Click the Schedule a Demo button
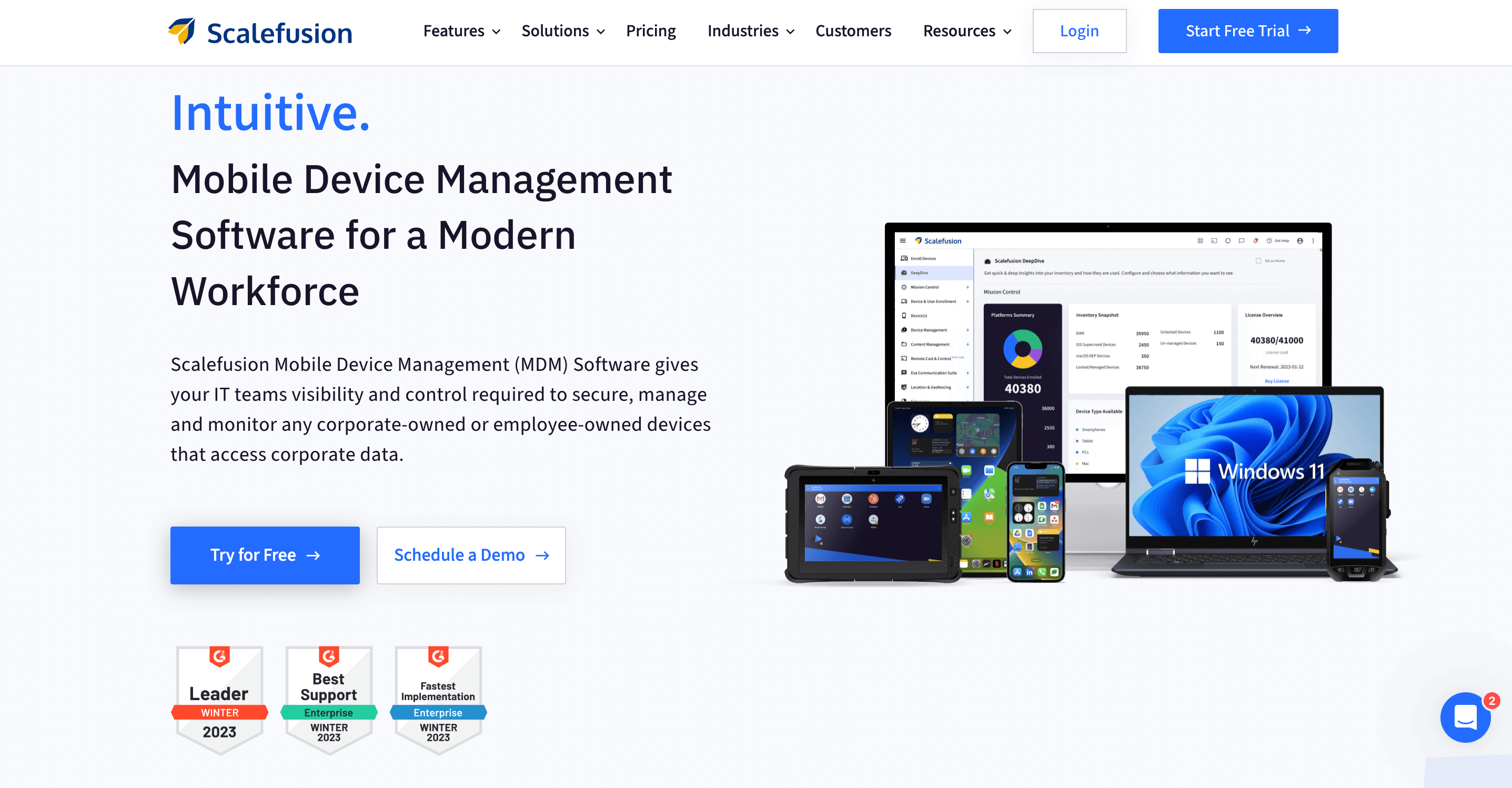 click(471, 555)
